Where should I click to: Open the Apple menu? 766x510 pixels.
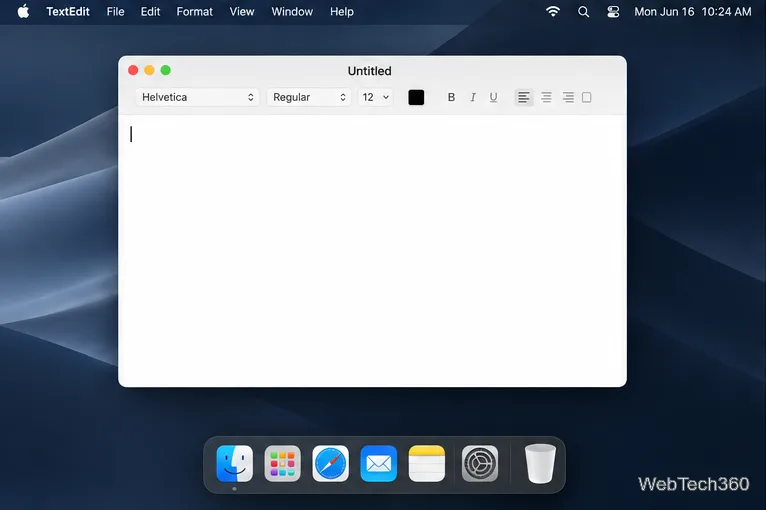pyautogui.click(x=23, y=11)
